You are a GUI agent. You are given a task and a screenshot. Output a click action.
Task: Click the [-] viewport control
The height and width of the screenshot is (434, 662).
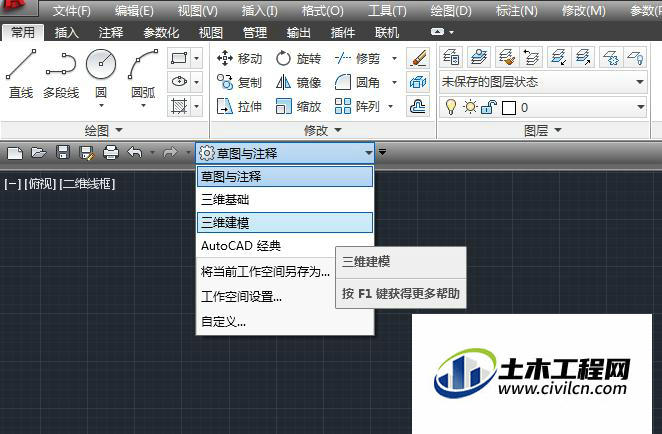[12, 184]
